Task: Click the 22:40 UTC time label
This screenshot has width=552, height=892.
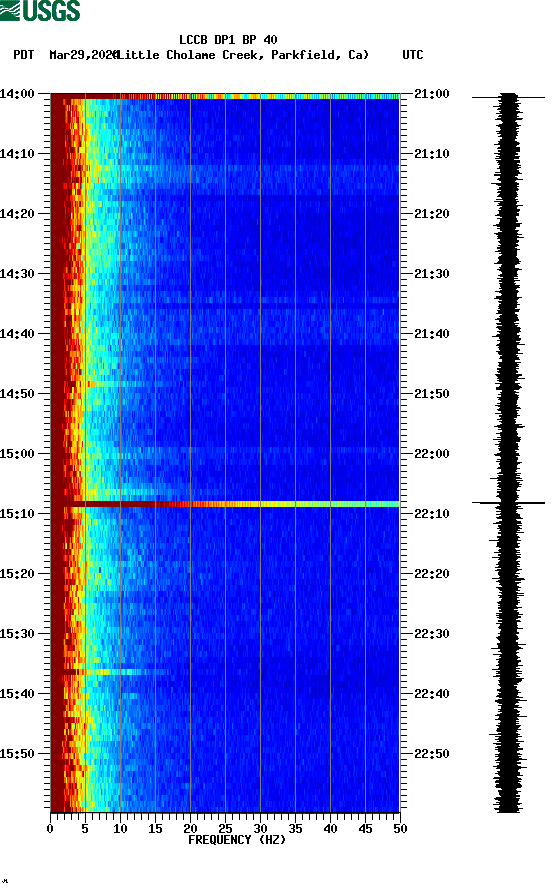Action: click(432, 694)
